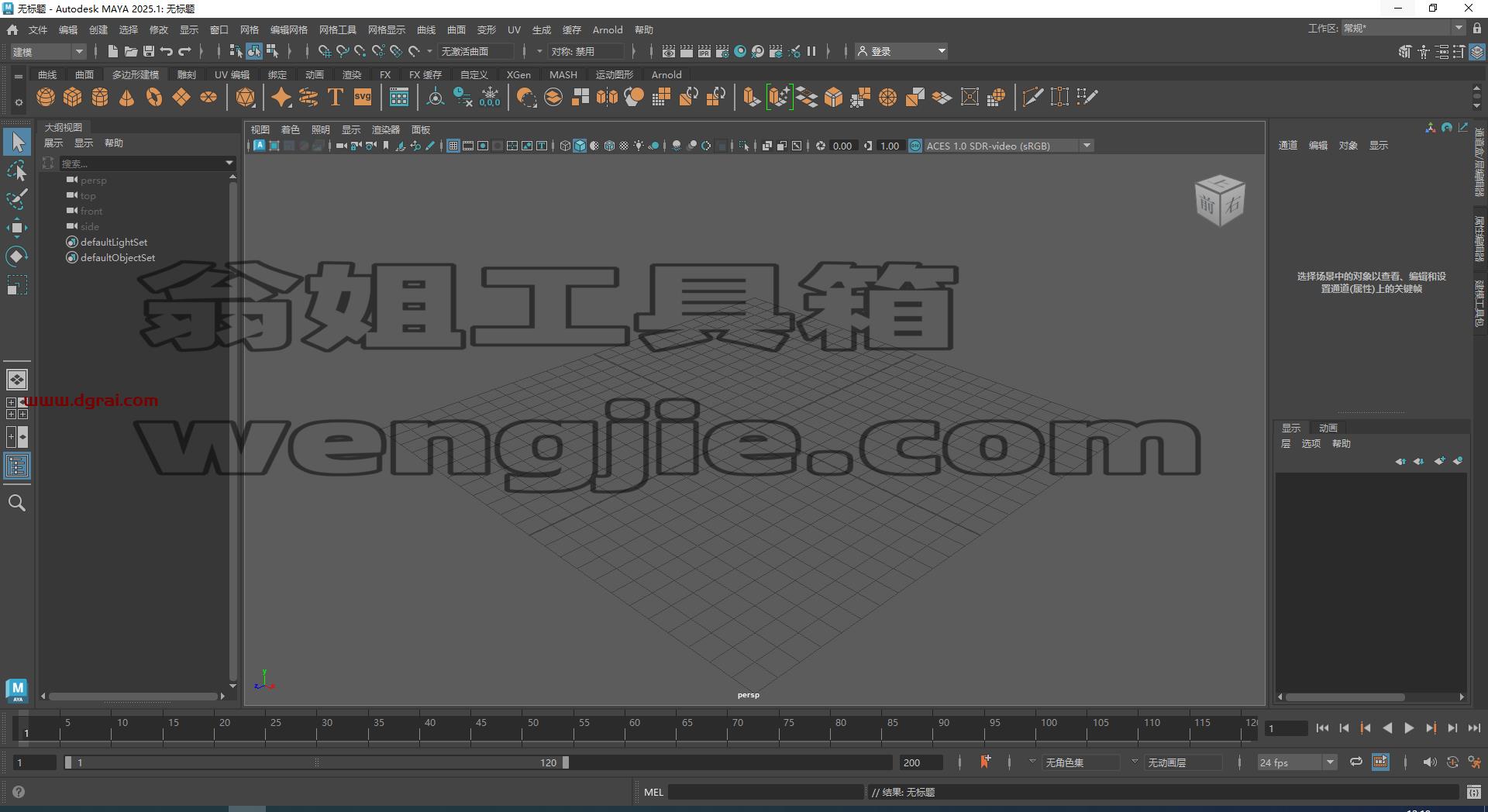Add a polygon cylinder from the shelf

pos(100,97)
